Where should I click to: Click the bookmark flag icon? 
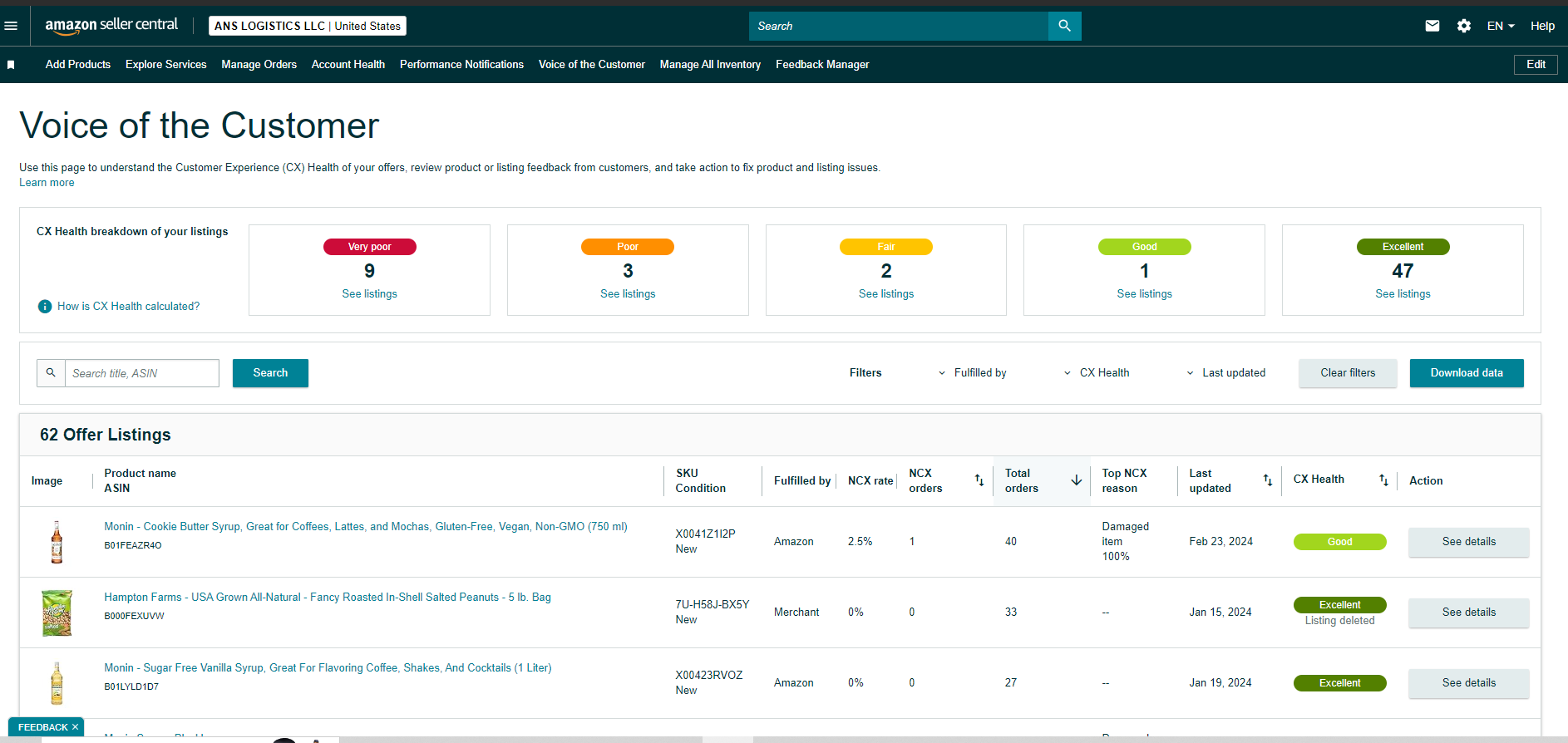tap(11, 65)
